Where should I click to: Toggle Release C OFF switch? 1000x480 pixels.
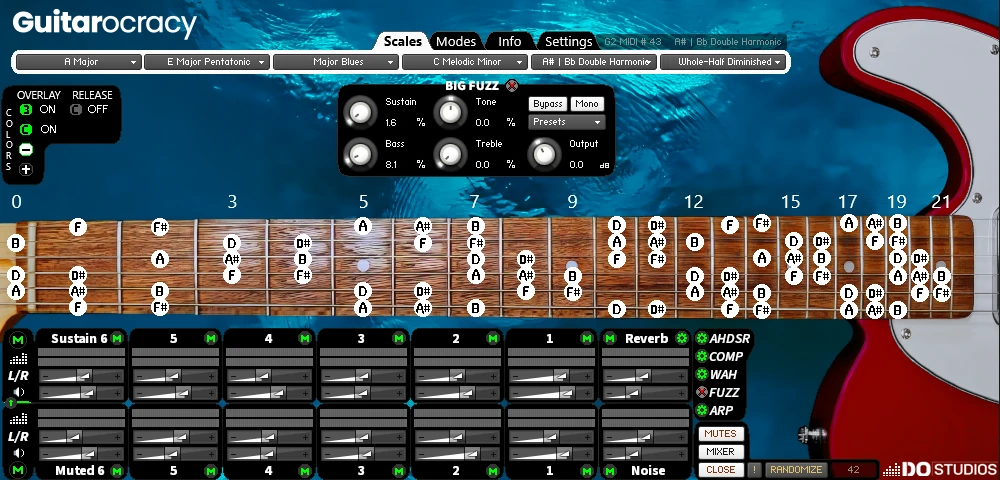pos(76,110)
